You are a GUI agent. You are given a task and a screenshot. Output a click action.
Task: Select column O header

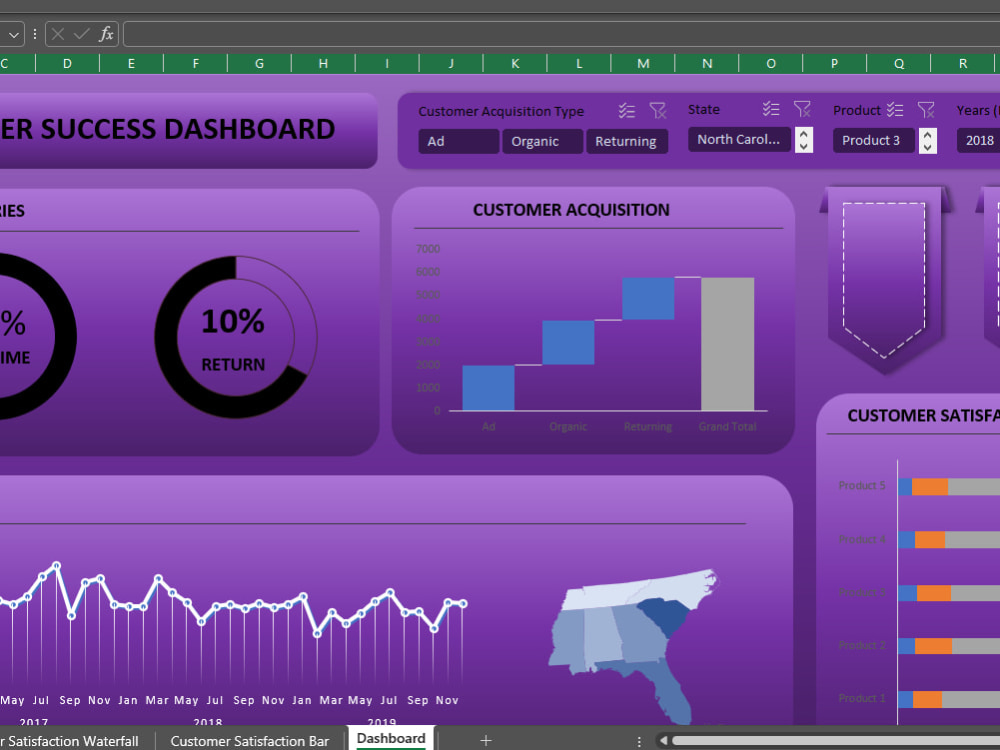[x=771, y=63]
